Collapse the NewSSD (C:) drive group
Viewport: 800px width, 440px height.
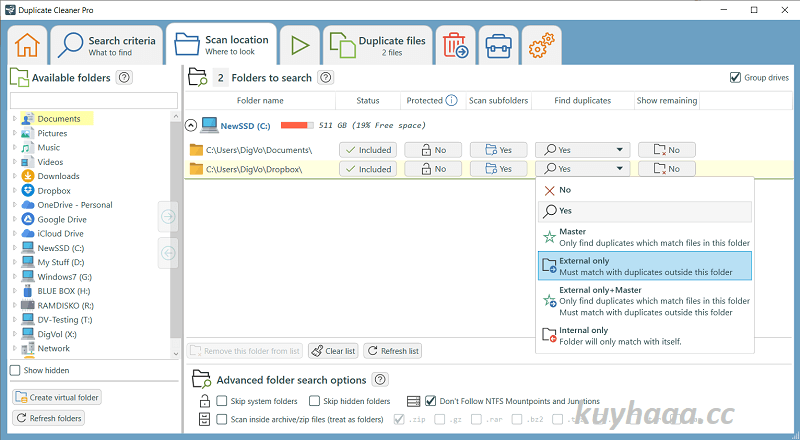[x=191, y=125]
